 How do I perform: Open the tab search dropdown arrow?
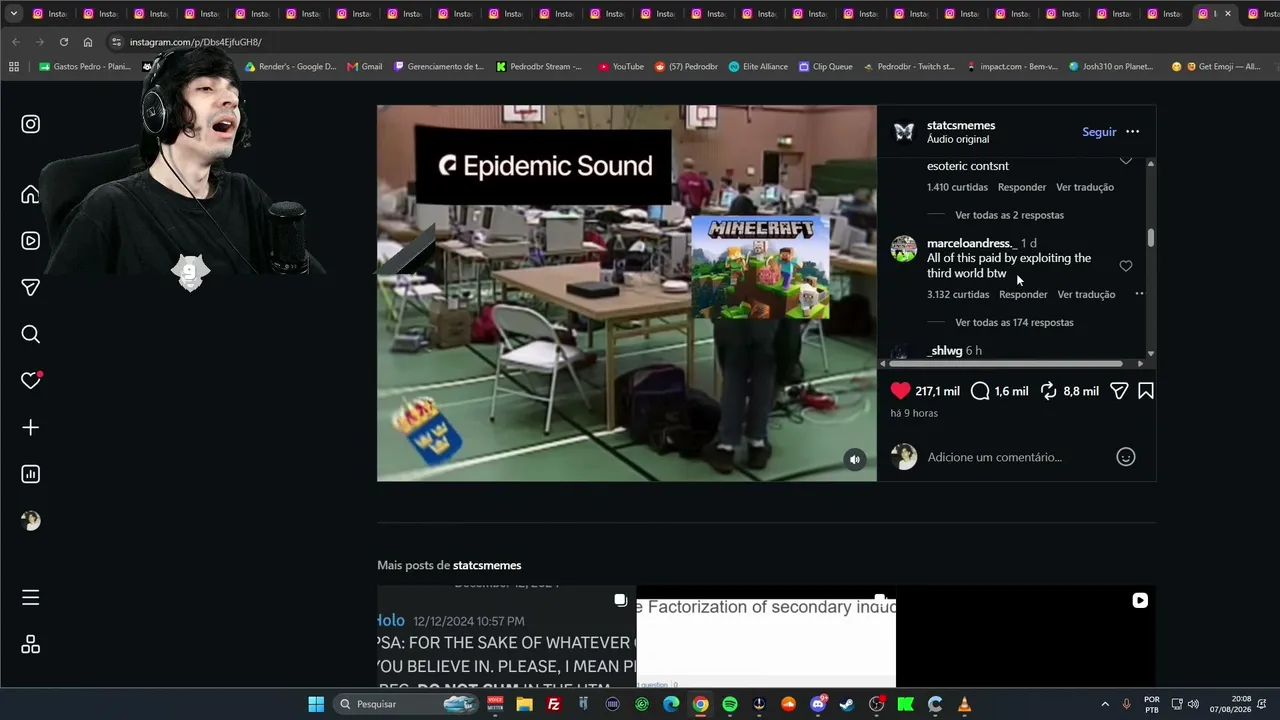click(14, 14)
